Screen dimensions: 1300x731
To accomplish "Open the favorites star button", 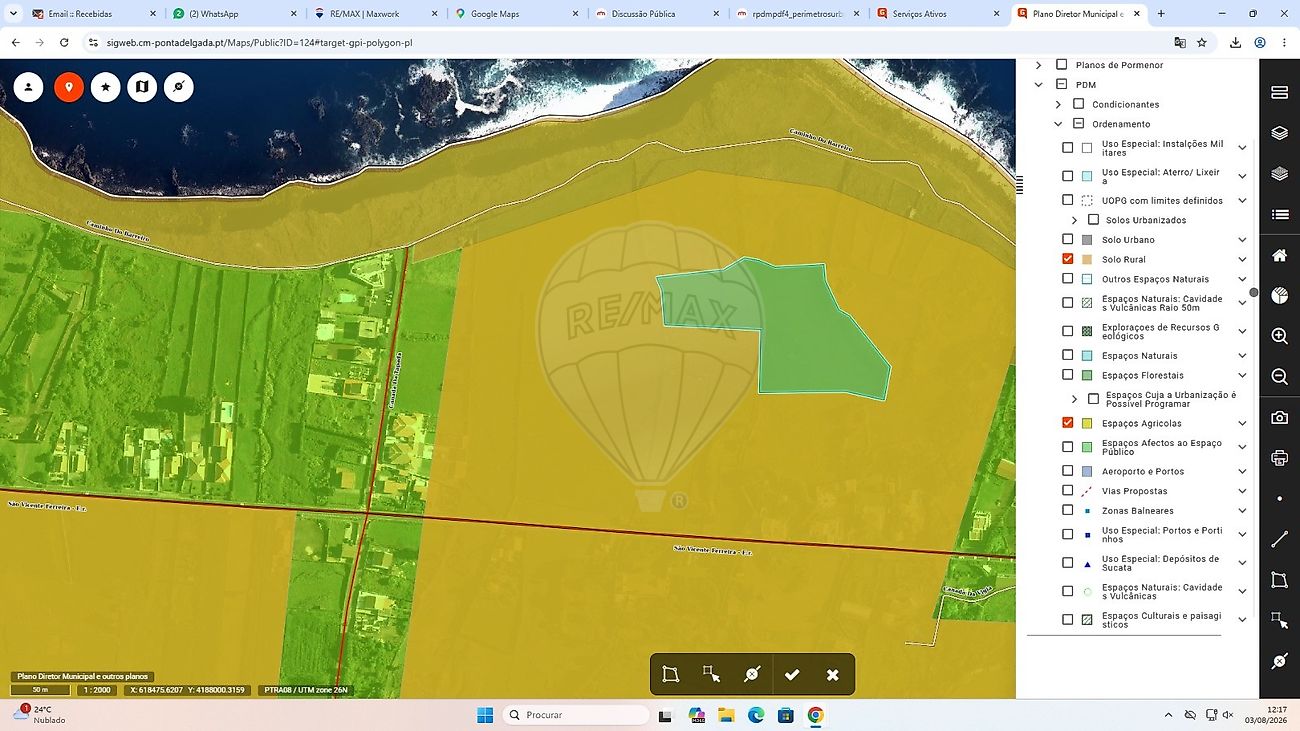I will (105, 87).
